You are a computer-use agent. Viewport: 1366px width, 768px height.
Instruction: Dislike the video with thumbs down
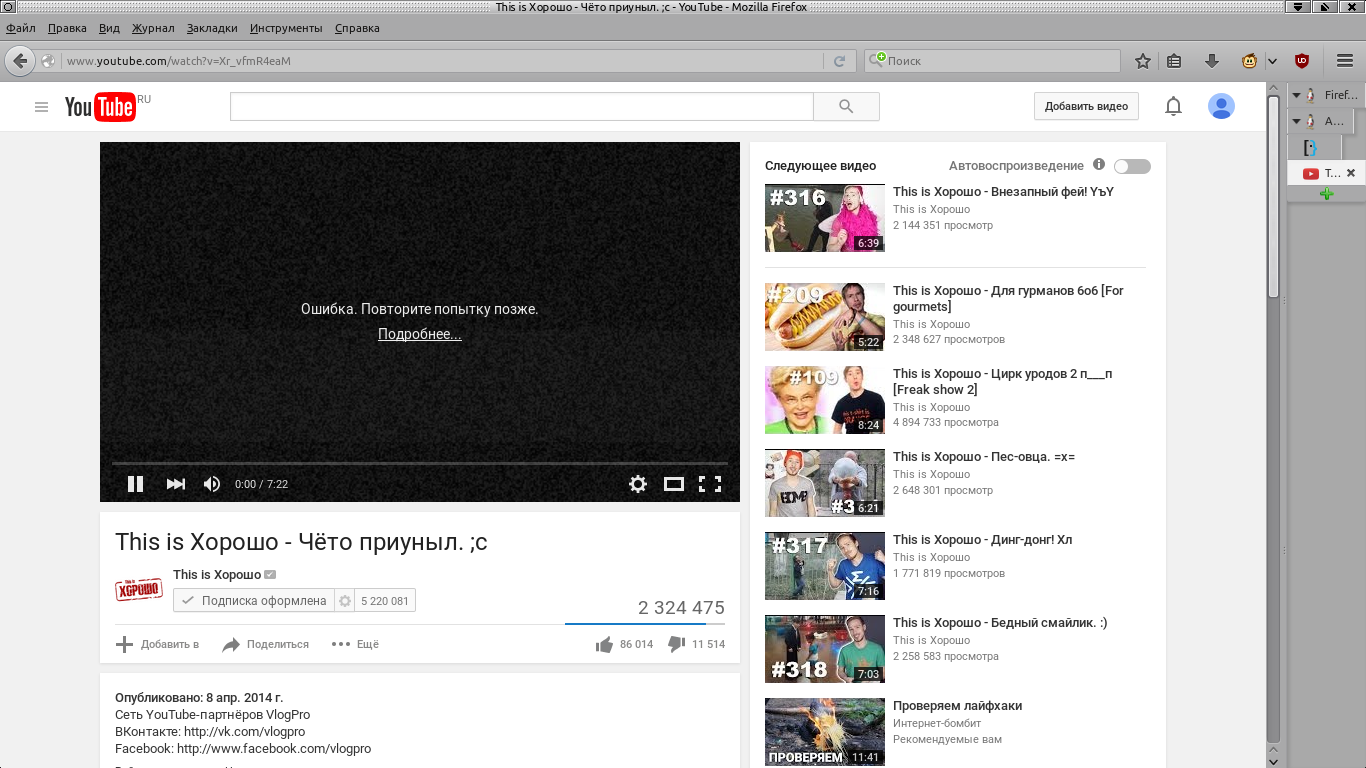coord(676,645)
